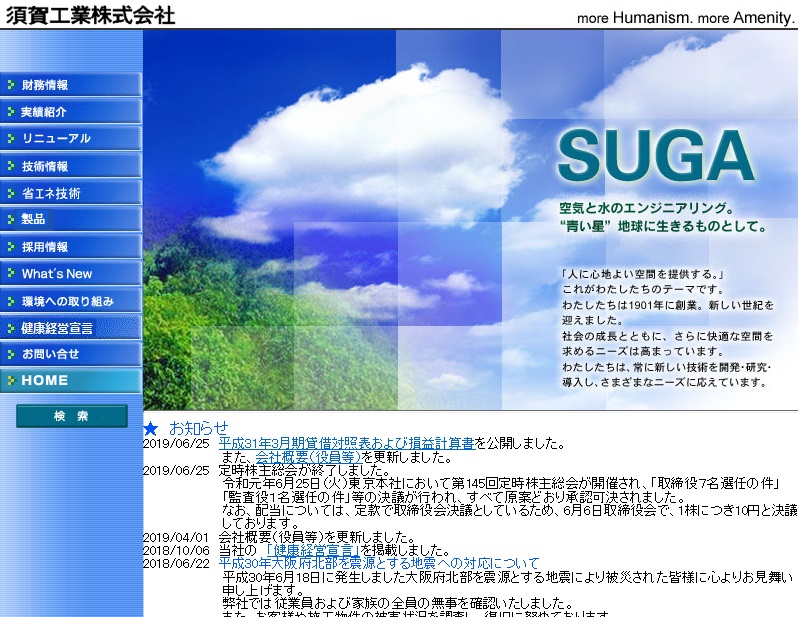
Task: Select the 製品 sidebar item
Action: pos(71,219)
